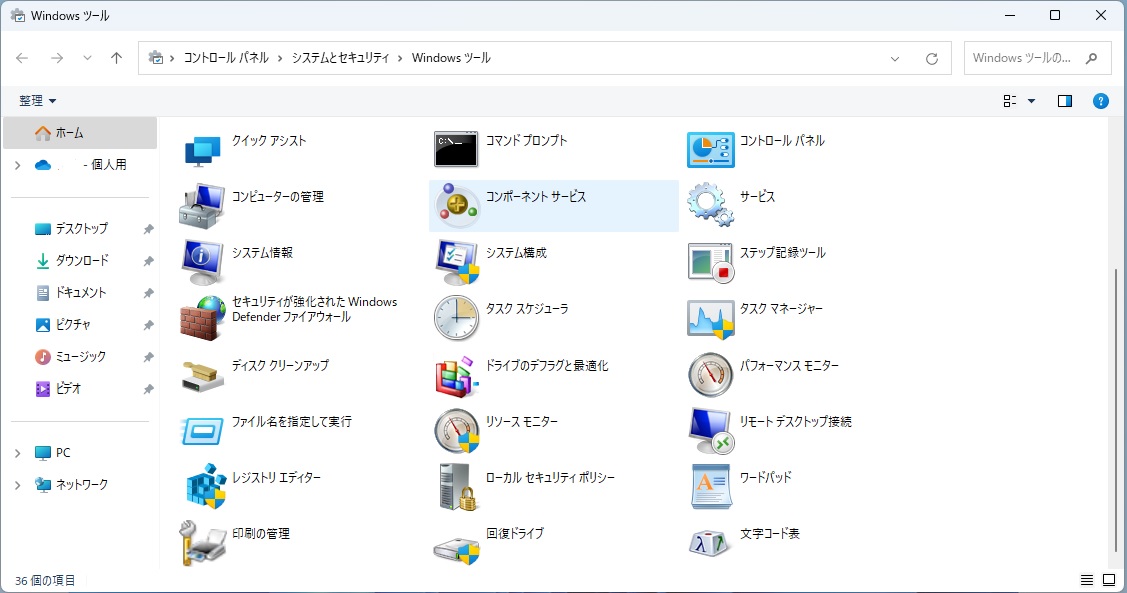
Task: Click the リソース モニター icon
Action: click(457, 431)
